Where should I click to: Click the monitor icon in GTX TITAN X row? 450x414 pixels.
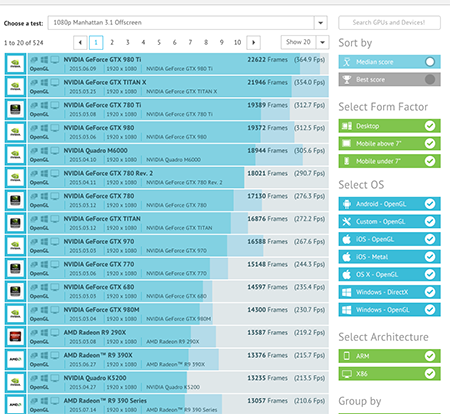pos(55,82)
